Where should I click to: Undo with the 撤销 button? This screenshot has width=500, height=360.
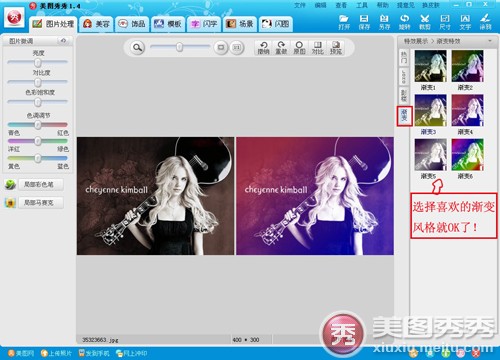point(263,48)
